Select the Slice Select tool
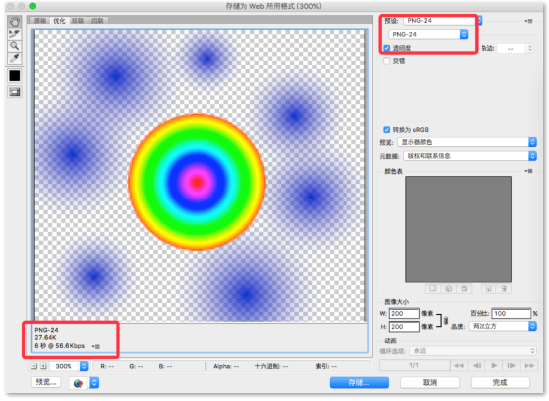The image size is (549, 401). 15,34
